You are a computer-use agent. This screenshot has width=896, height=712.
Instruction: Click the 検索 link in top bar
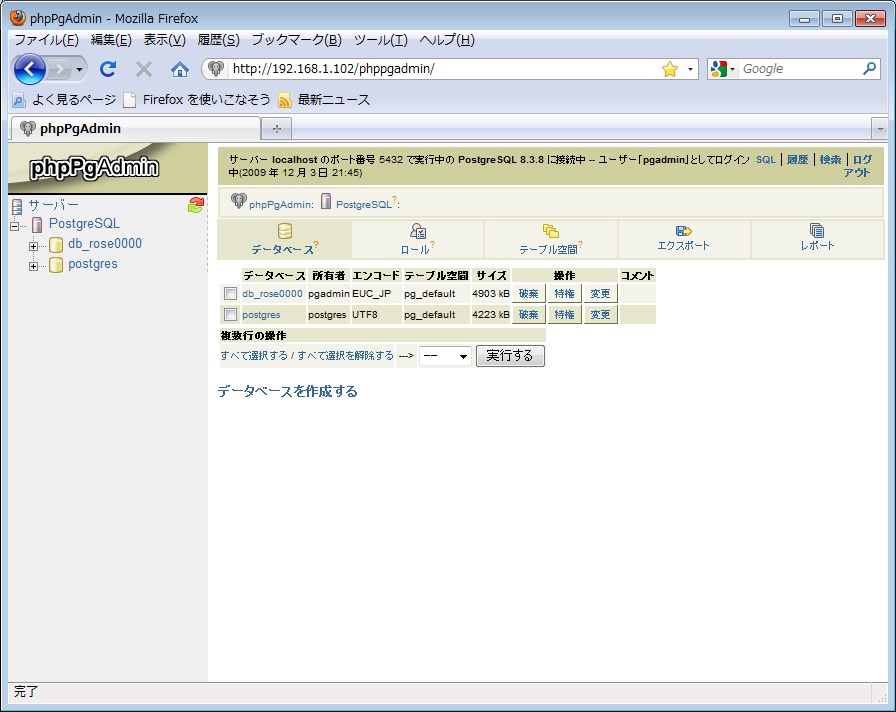coord(830,160)
